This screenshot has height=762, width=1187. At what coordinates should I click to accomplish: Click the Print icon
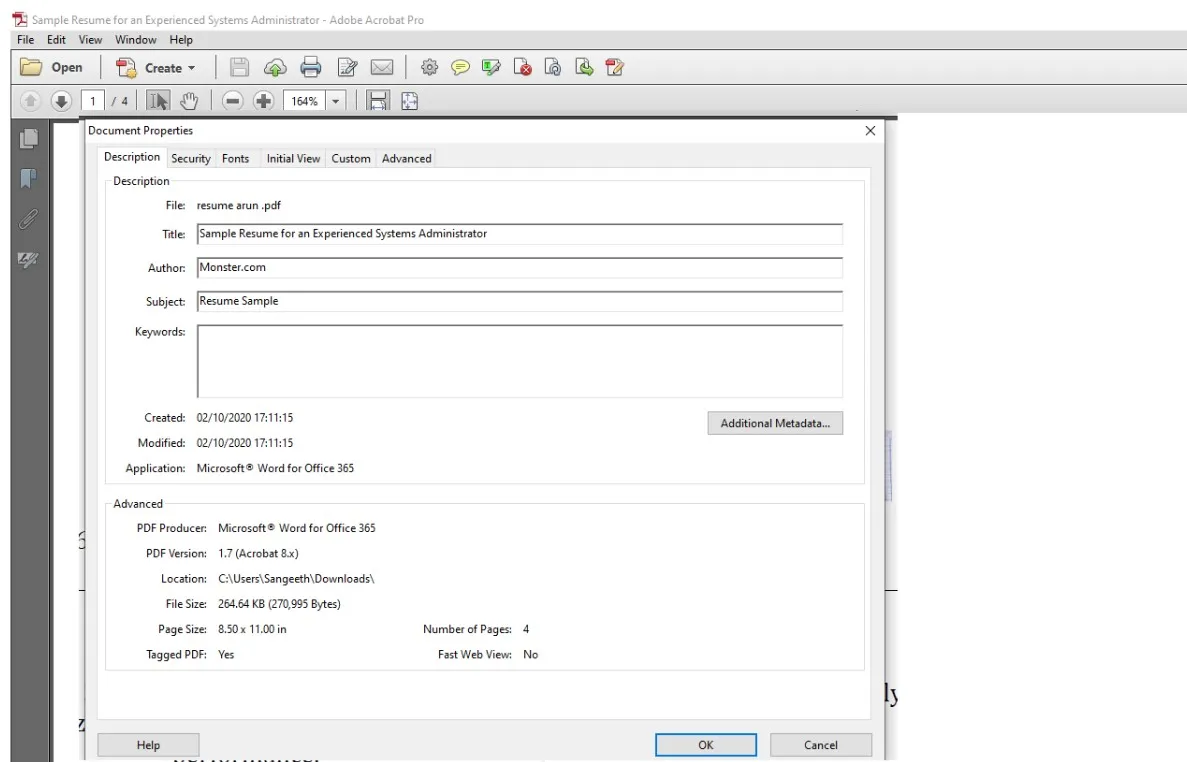(311, 67)
